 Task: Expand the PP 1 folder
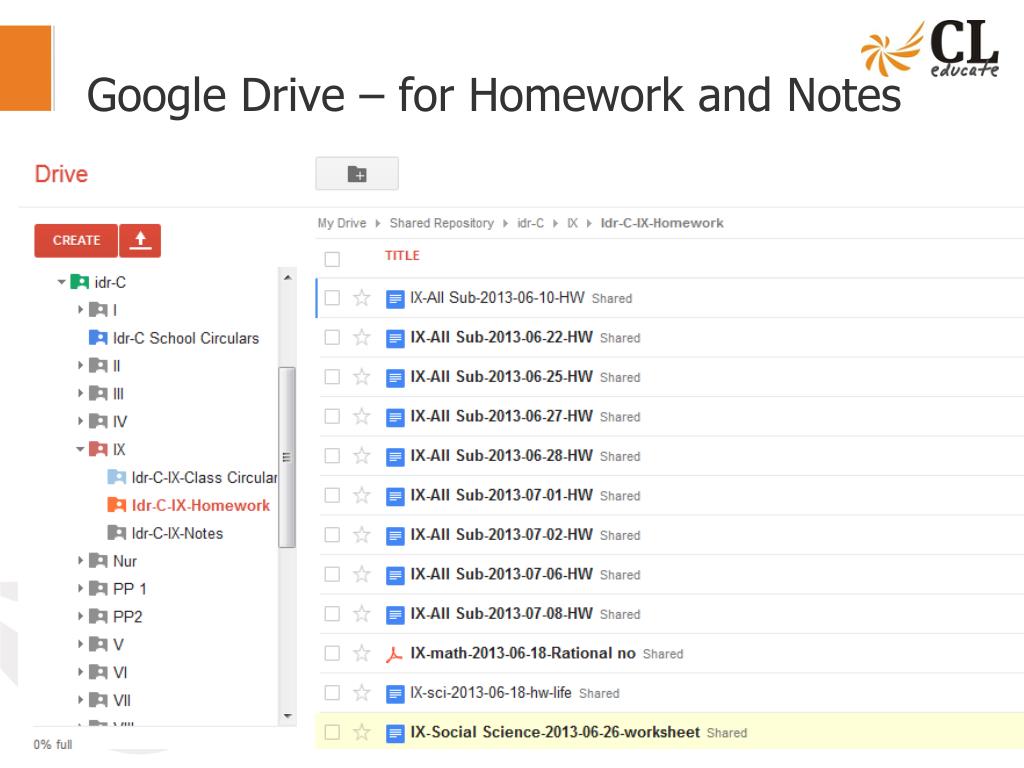pyautogui.click(x=80, y=588)
